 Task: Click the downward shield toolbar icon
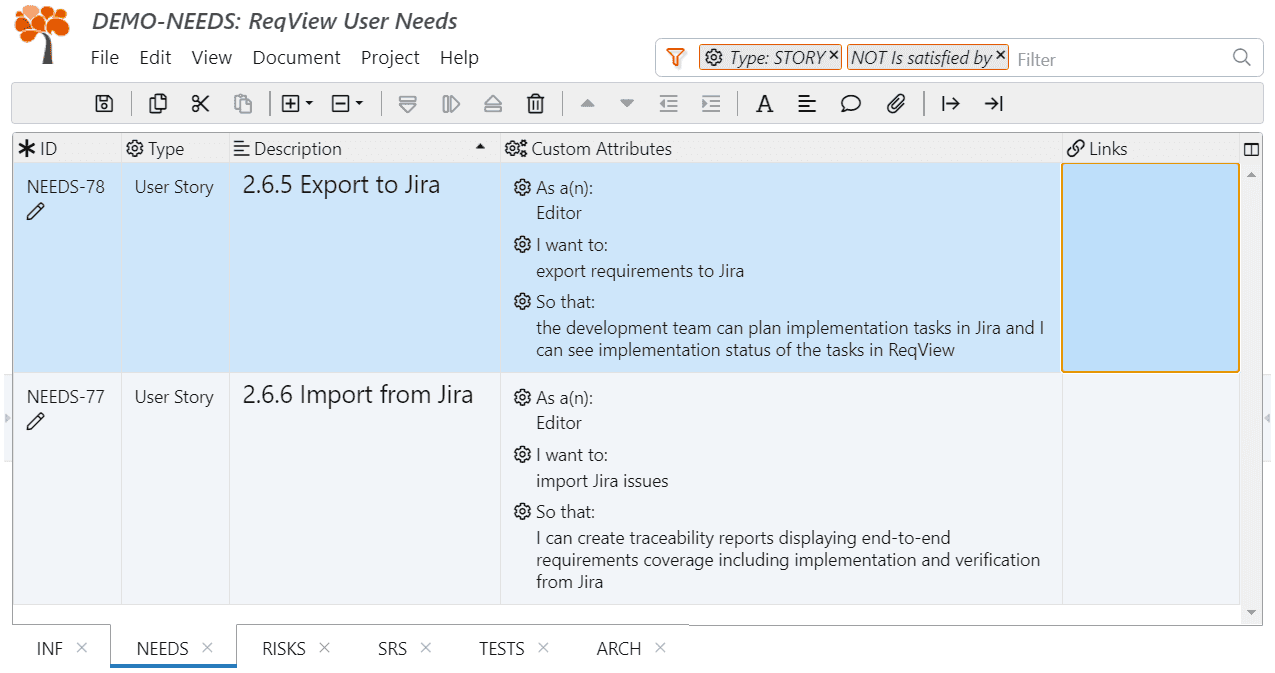point(407,103)
